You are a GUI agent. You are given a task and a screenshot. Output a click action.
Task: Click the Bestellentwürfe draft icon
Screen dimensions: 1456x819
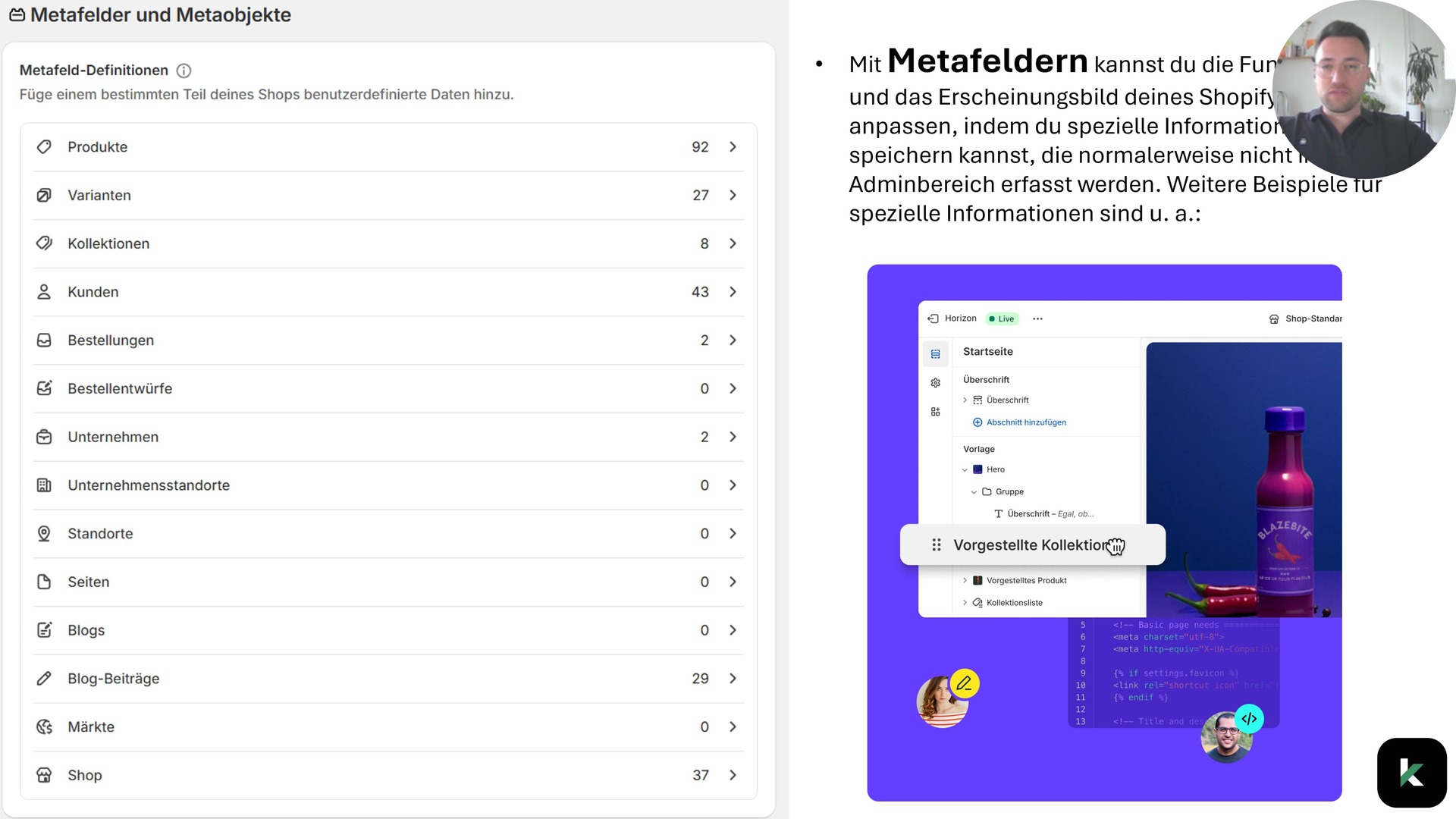tap(44, 388)
